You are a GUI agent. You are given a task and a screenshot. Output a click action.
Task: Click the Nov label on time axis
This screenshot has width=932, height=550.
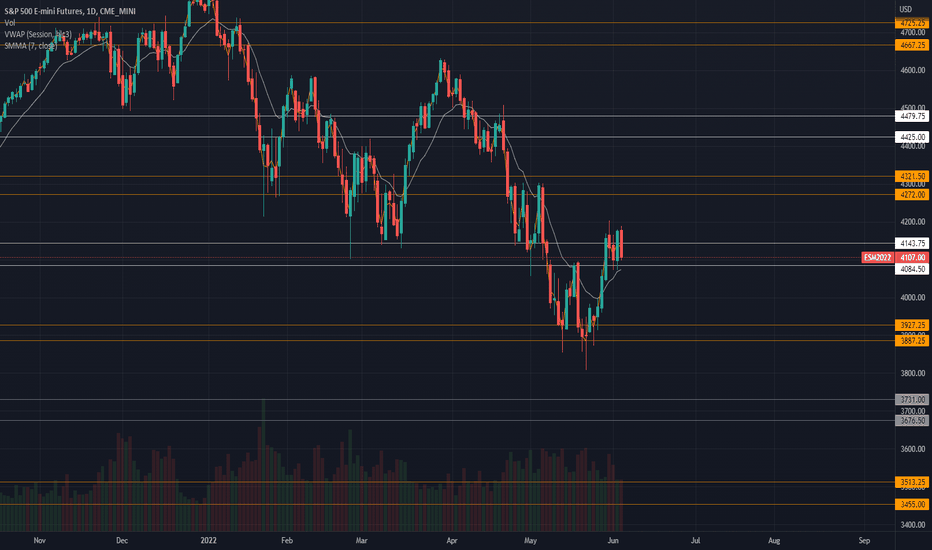coord(40,540)
